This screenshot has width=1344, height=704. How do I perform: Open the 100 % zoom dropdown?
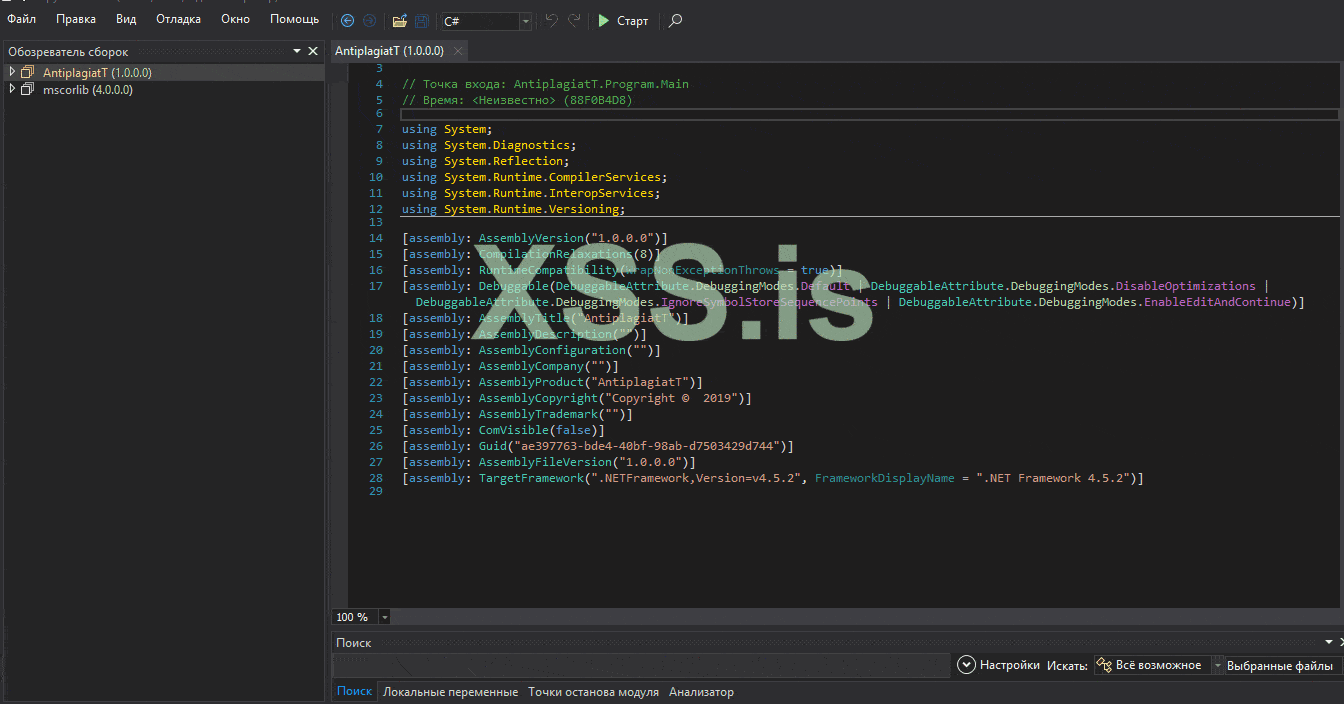[384, 618]
